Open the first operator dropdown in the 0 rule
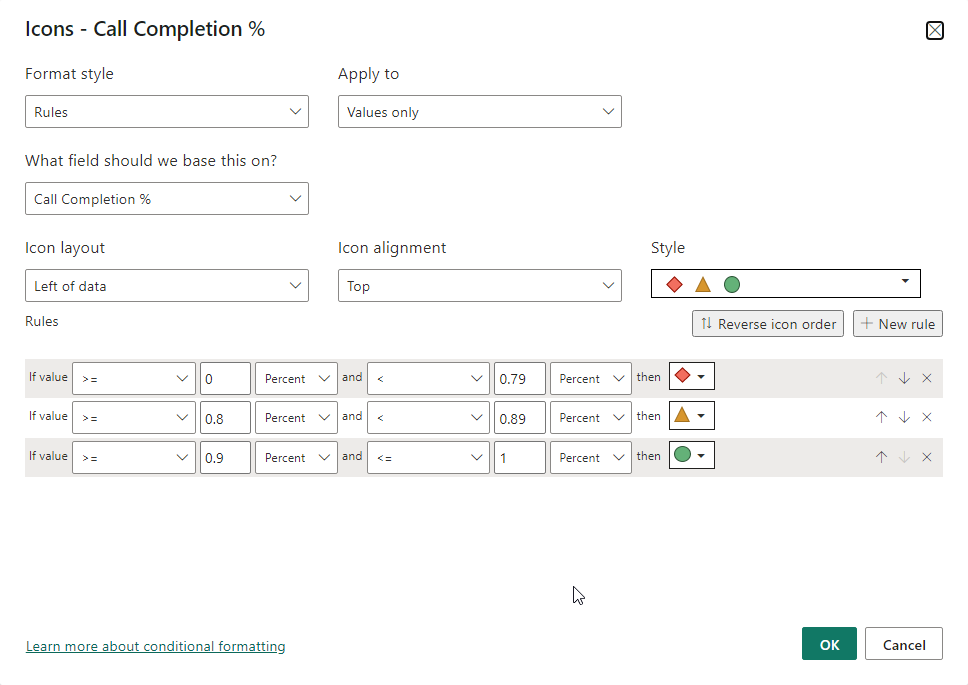 point(134,378)
